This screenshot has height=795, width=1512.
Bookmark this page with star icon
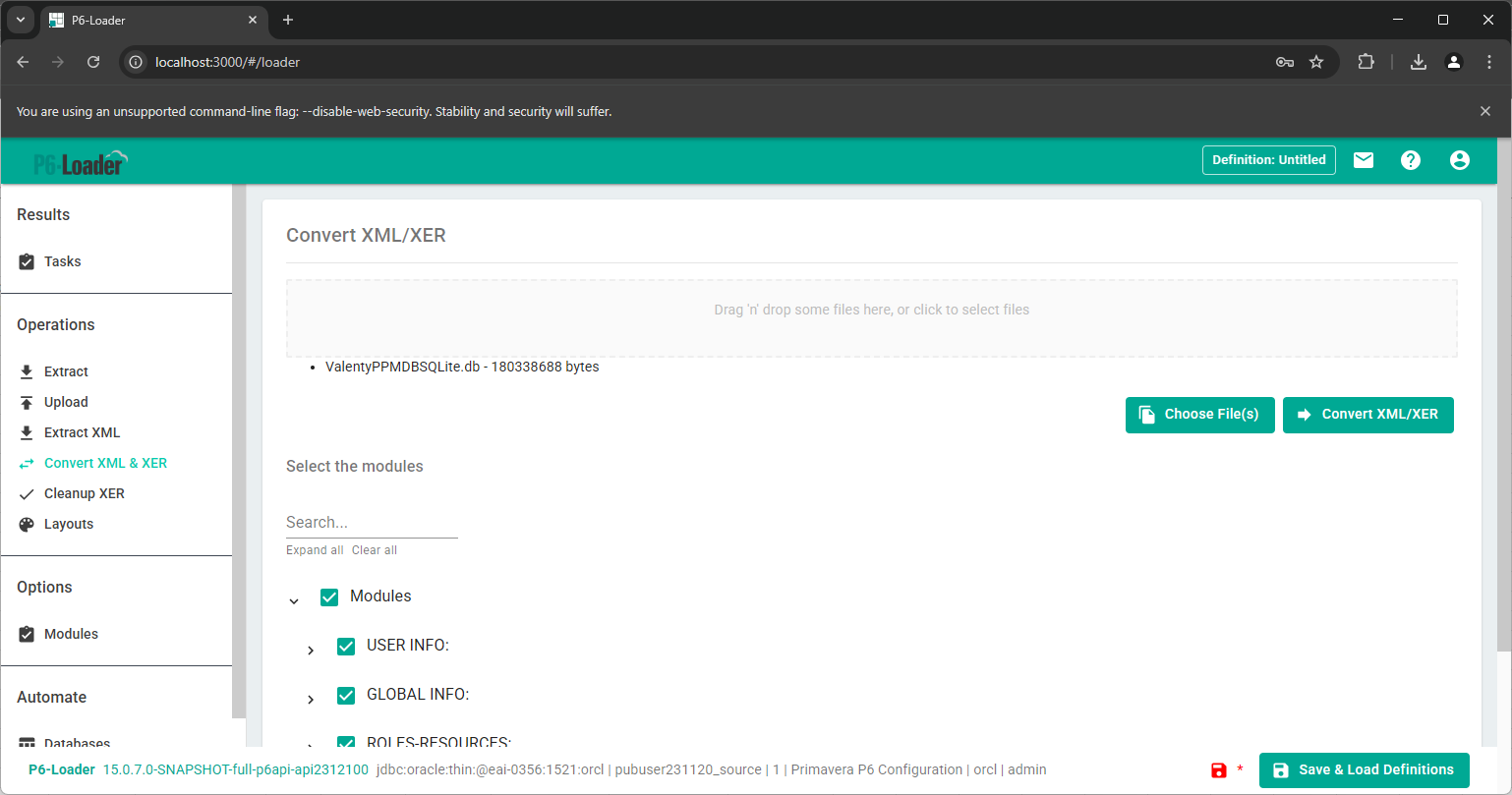pos(1316,62)
